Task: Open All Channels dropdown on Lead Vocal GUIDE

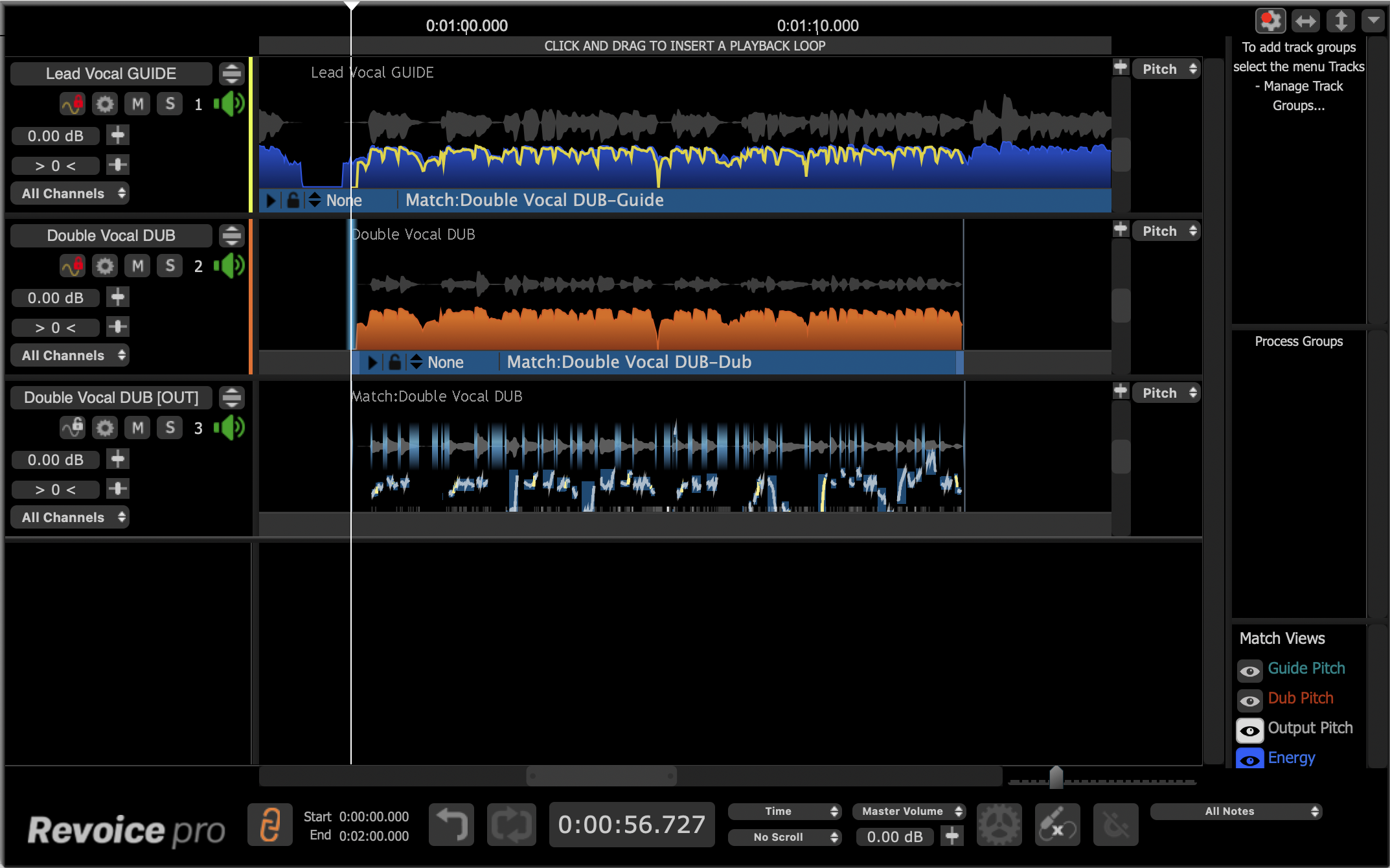Action: pos(70,194)
